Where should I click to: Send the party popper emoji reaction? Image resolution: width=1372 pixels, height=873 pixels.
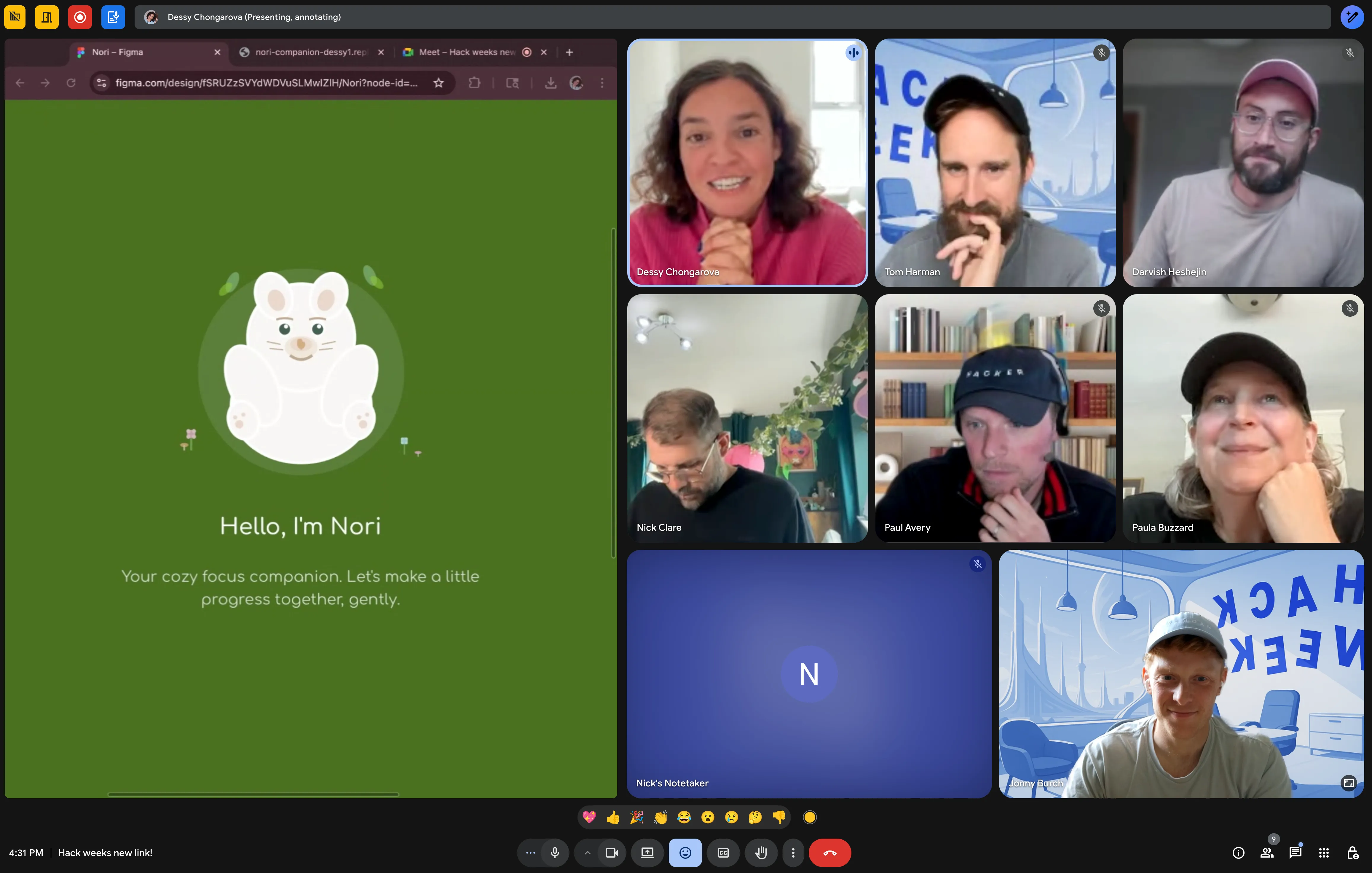[x=637, y=817]
